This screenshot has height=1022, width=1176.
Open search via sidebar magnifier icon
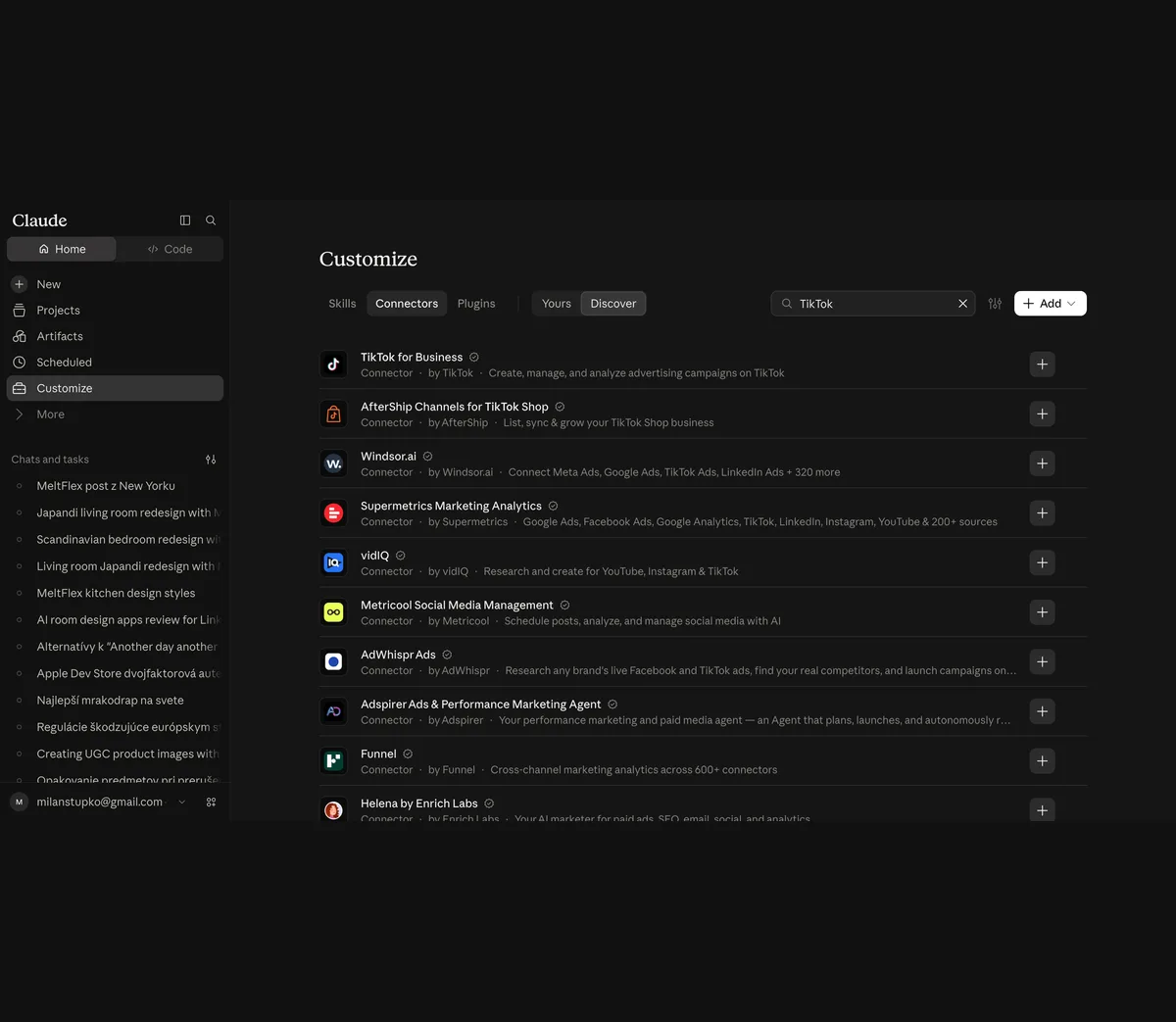[211, 220]
